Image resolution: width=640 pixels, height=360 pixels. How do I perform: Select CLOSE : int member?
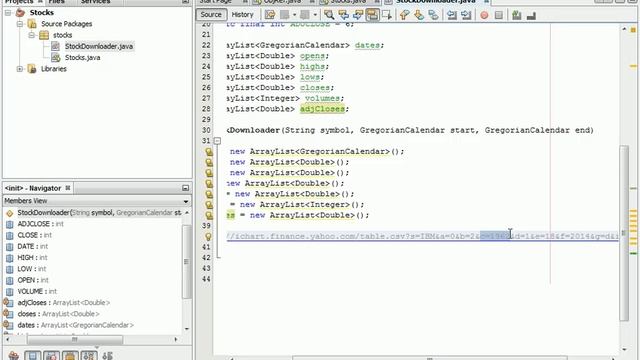click(34, 235)
